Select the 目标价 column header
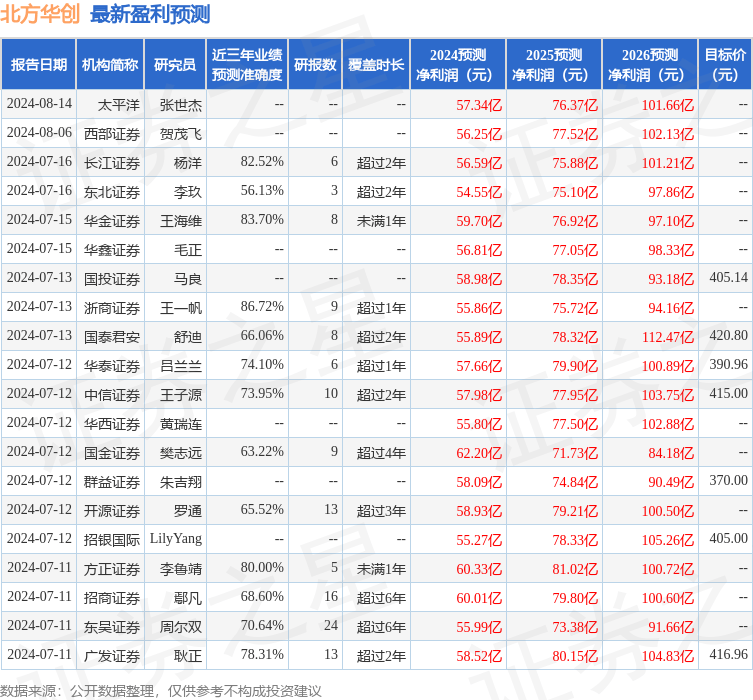The width and height of the screenshot is (753, 700). tap(725, 64)
